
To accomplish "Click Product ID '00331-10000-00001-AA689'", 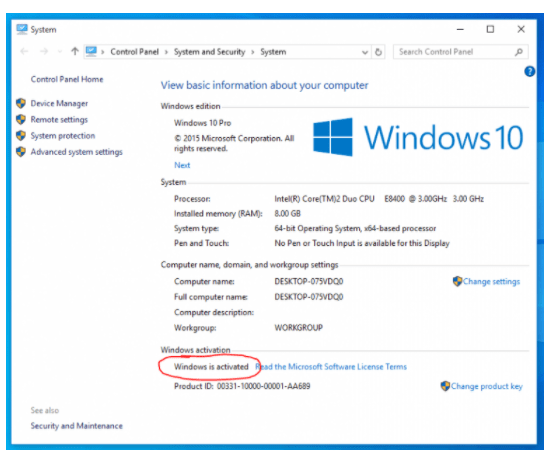I will pyautogui.click(x=263, y=386).
